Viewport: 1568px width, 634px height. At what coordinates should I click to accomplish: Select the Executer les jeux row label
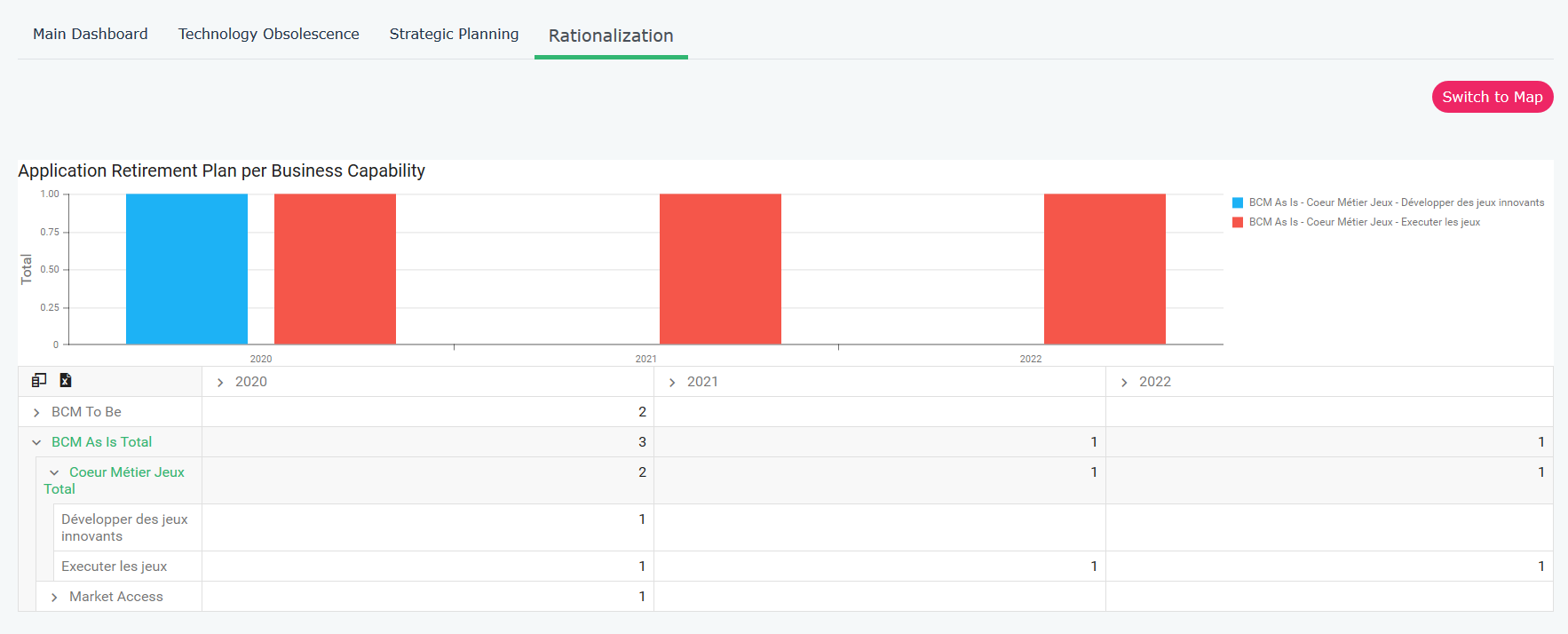click(114, 567)
